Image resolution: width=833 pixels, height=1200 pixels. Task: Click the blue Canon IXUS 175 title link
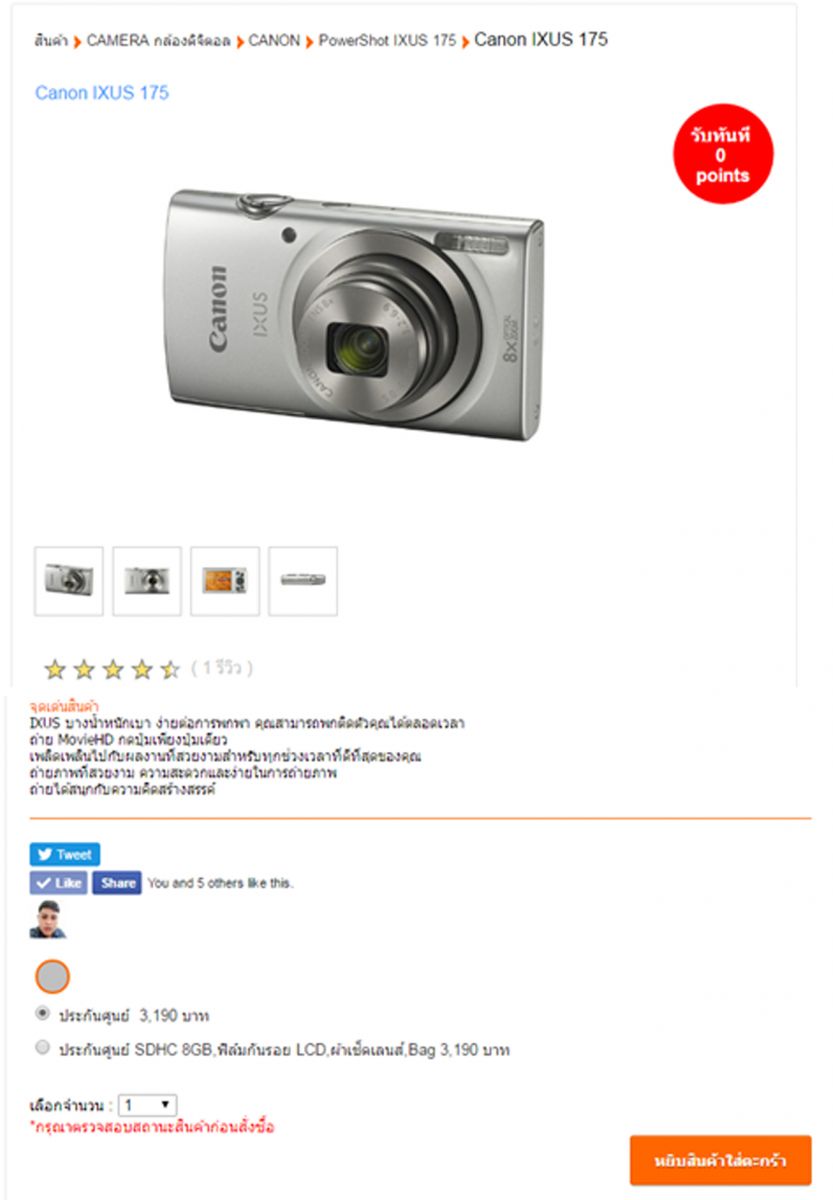pyautogui.click(x=102, y=93)
